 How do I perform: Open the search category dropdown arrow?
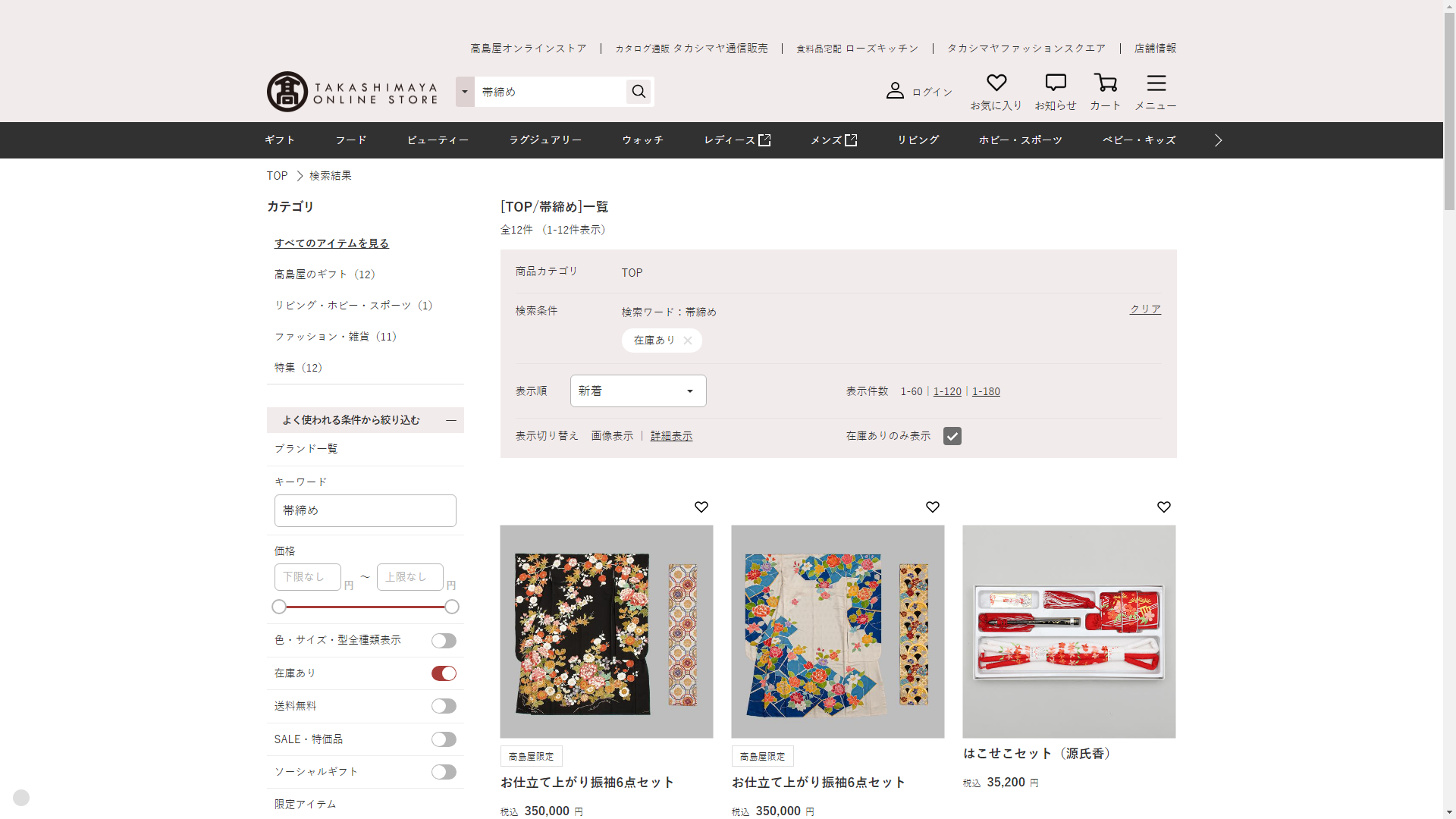point(465,92)
